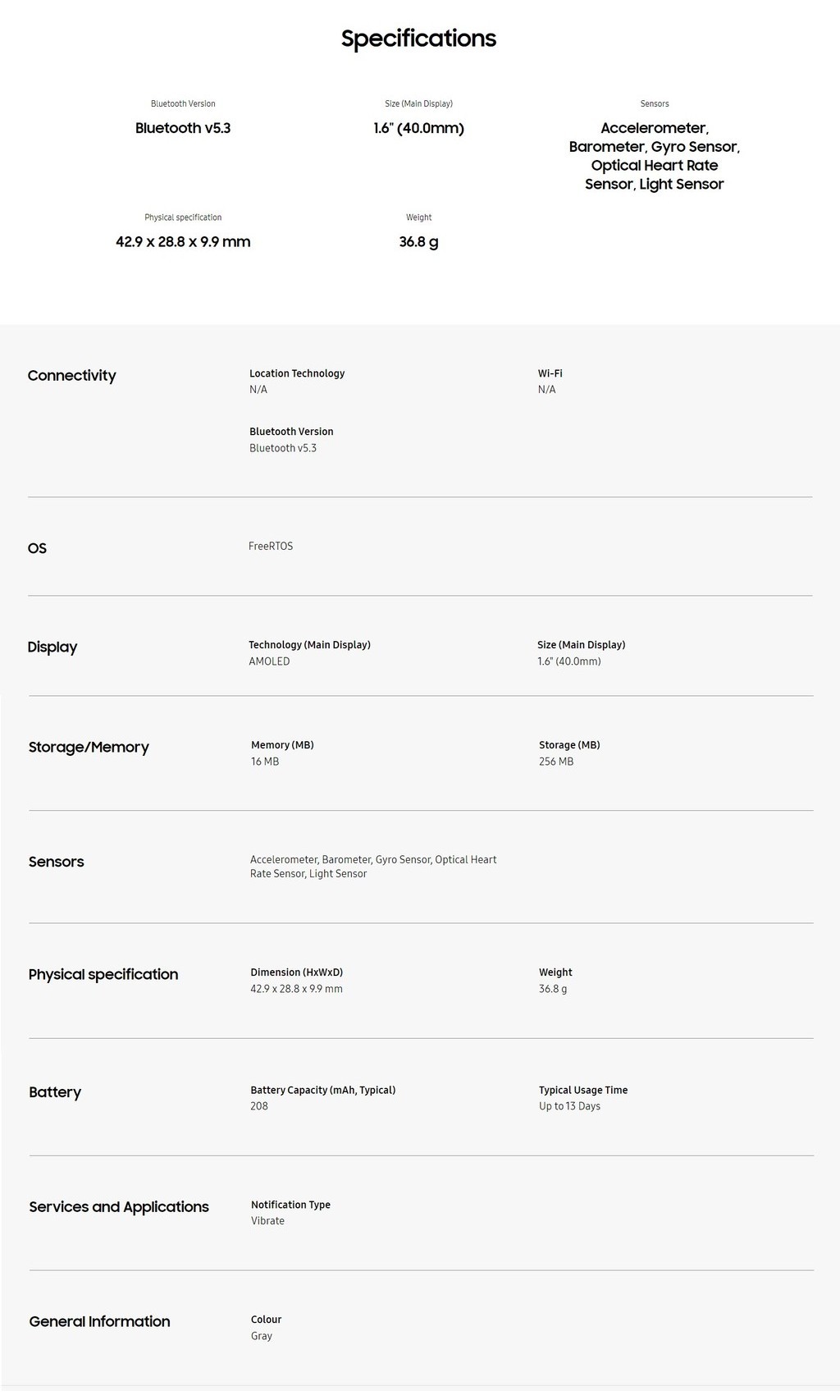Screen dimensions: 840x1400
Task: Click the Connectivity section heading
Action: click(x=72, y=376)
